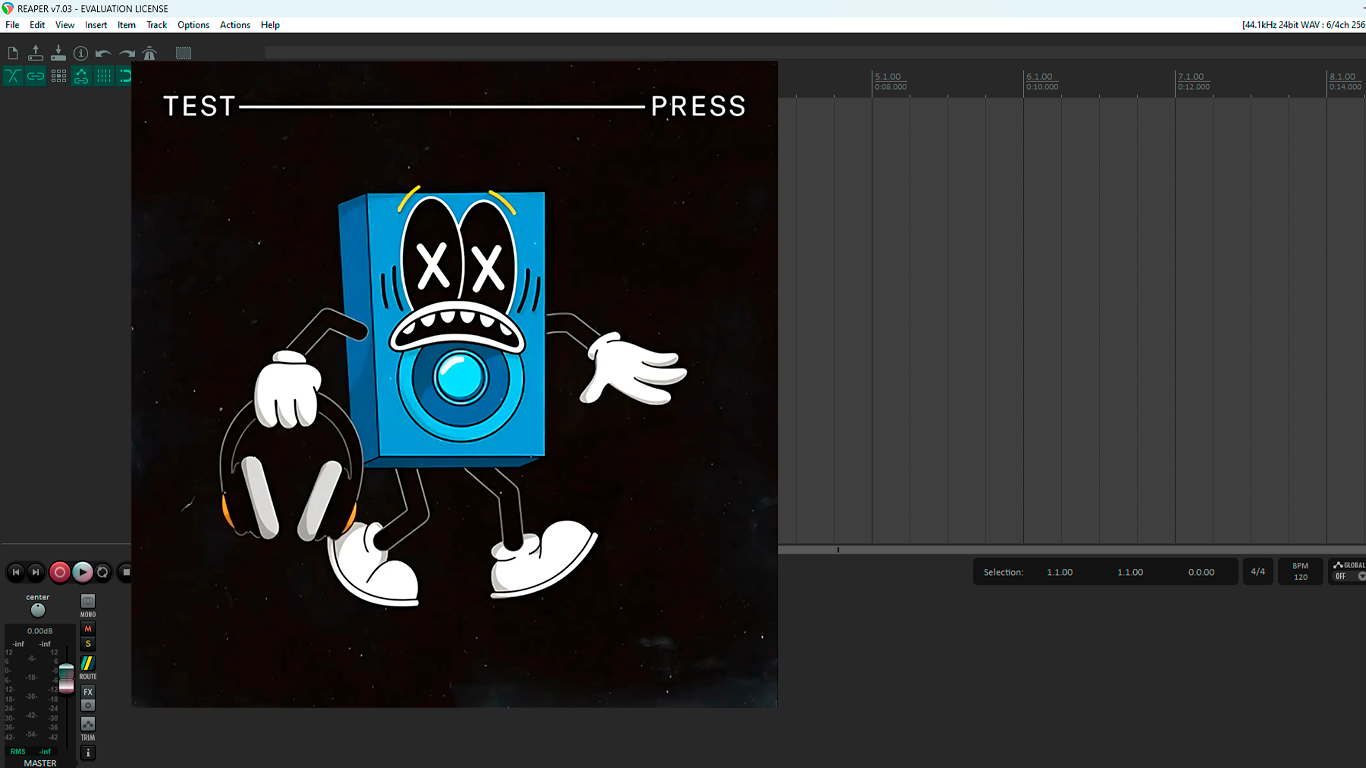
Task: Toggle master MONO button
Action: coord(88,602)
